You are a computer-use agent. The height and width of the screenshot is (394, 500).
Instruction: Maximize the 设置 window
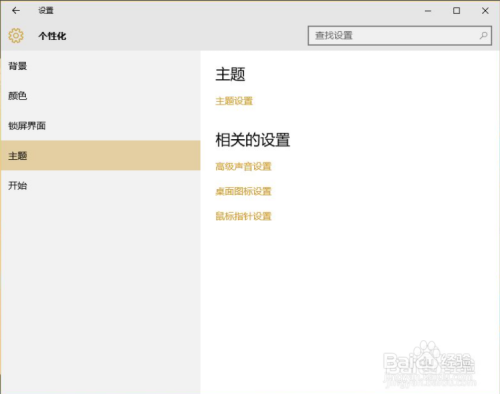tap(456, 11)
